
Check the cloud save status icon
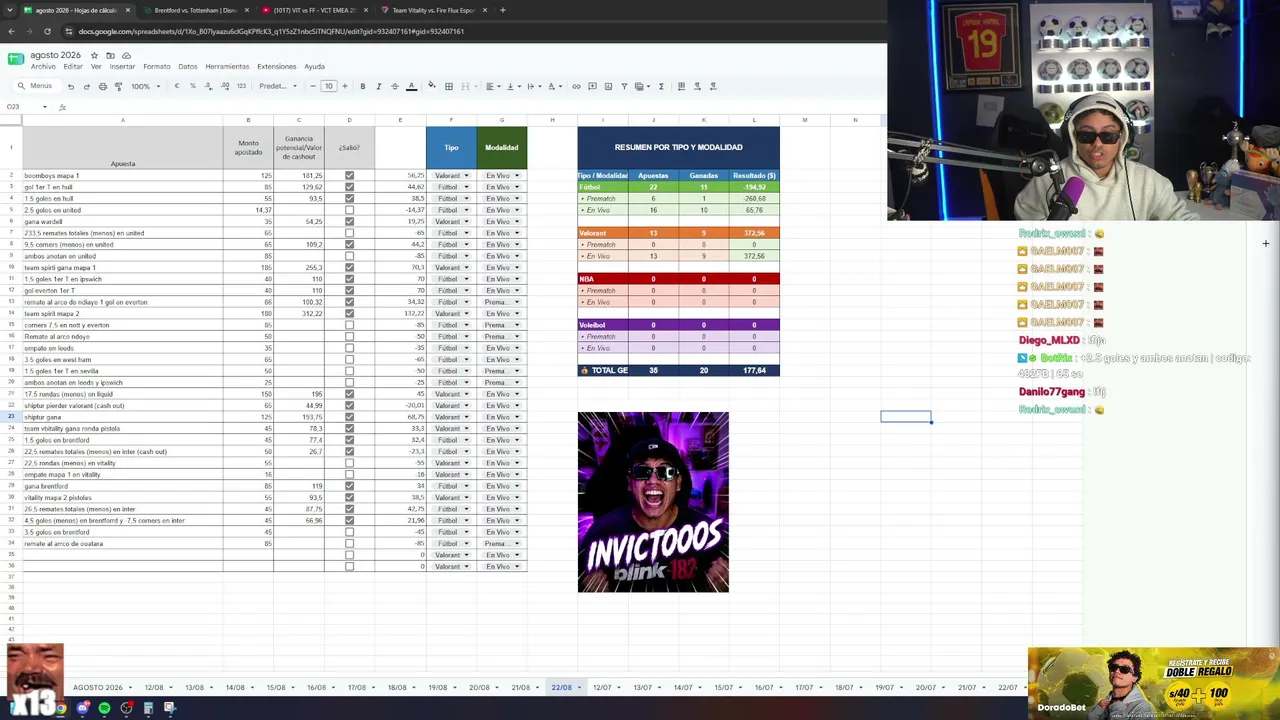(127, 55)
